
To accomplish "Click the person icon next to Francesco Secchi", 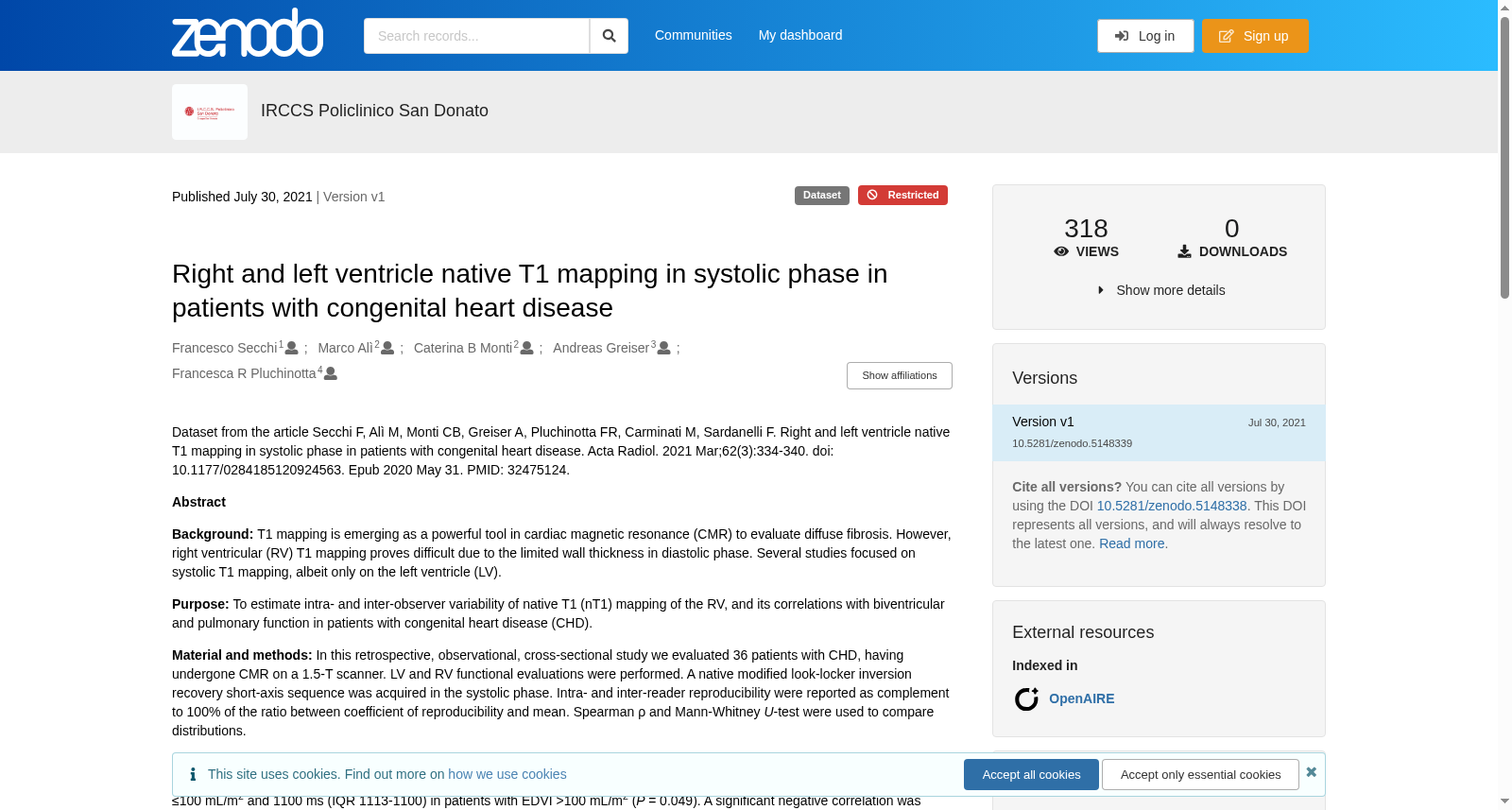I will click(292, 349).
